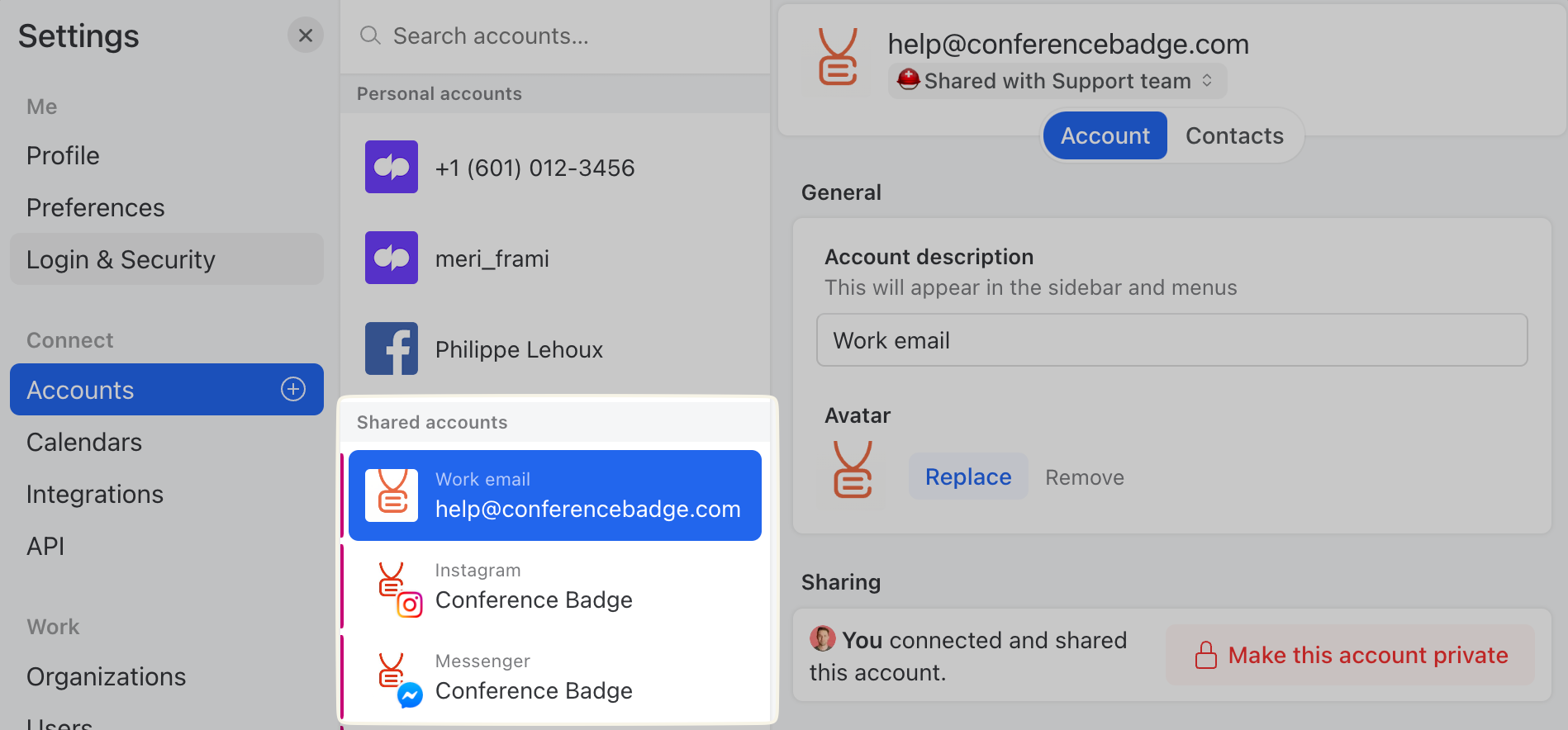The height and width of the screenshot is (730, 1568).
Task: Click the Facebook icon beside Philippe Lehoux
Action: pos(392,348)
